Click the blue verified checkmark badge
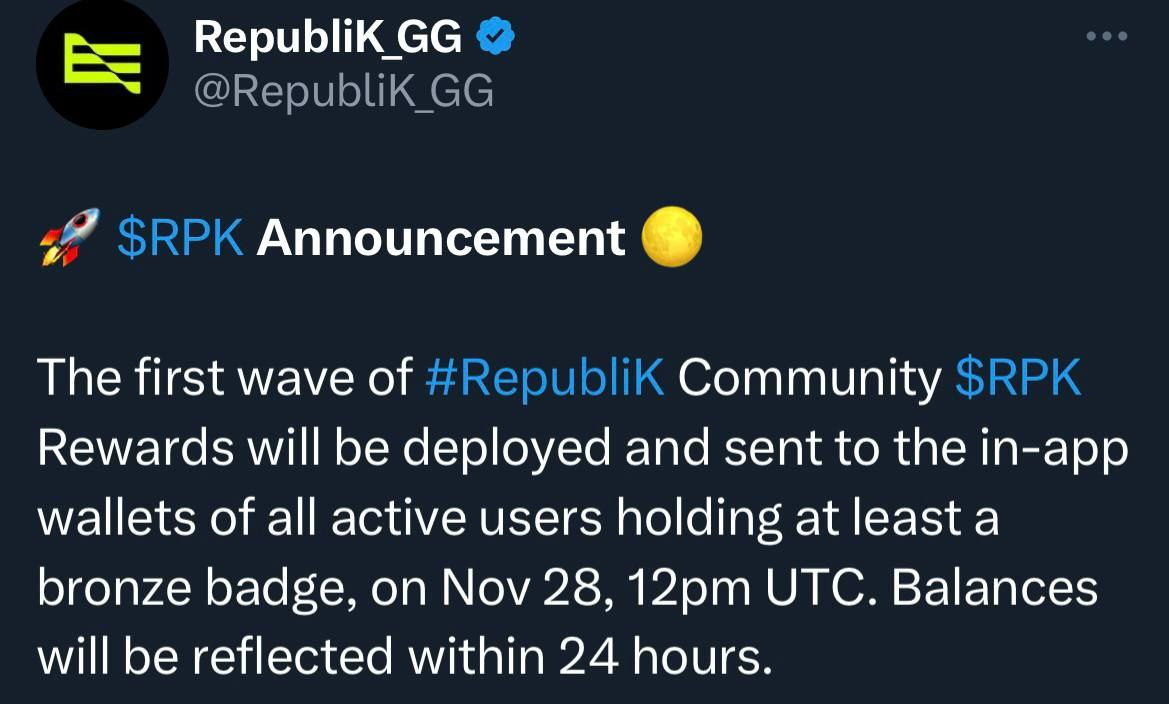This screenshot has width=1169, height=704. pyautogui.click(x=496, y=36)
